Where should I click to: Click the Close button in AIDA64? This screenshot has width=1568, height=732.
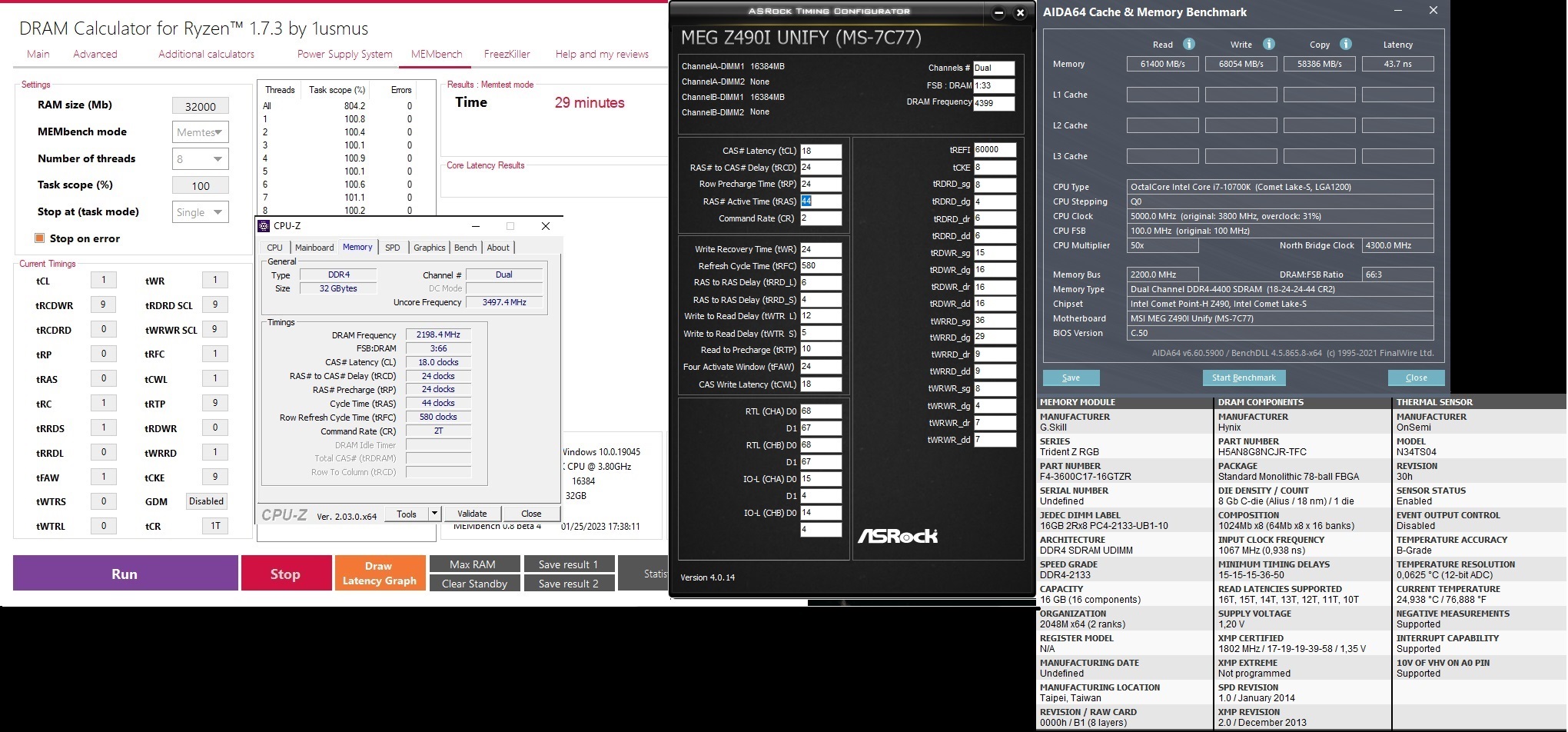(x=1416, y=378)
